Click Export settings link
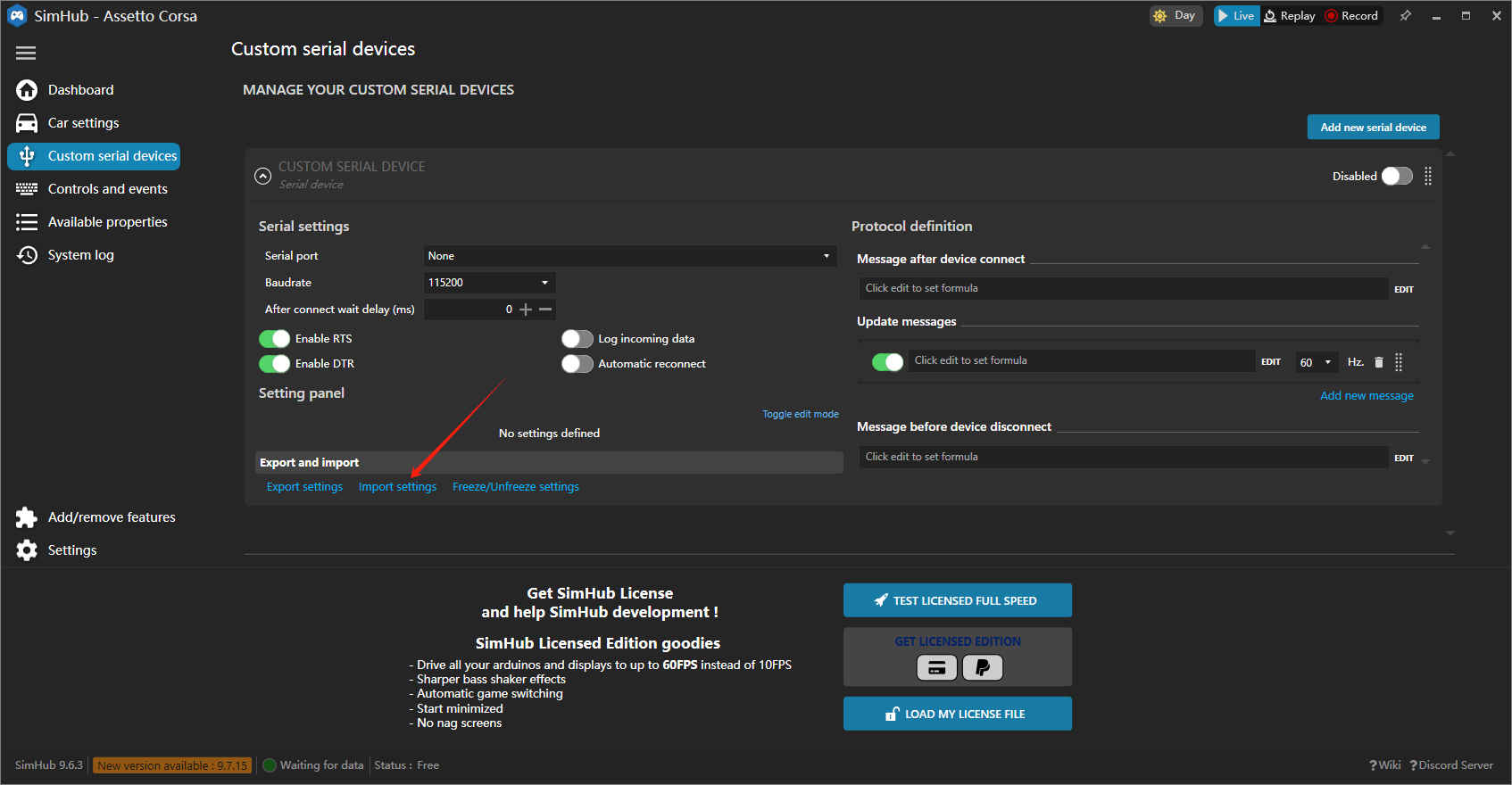 point(304,487)
